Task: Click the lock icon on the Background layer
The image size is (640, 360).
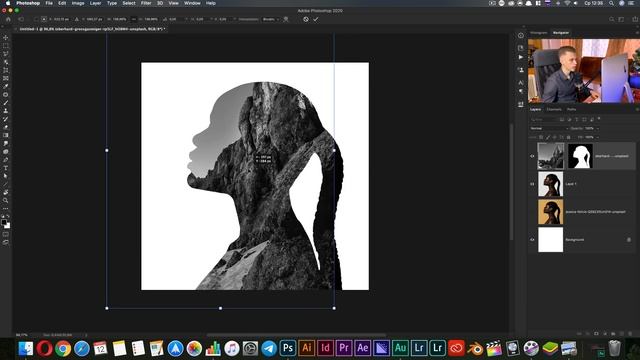Action: coord(629,240)
